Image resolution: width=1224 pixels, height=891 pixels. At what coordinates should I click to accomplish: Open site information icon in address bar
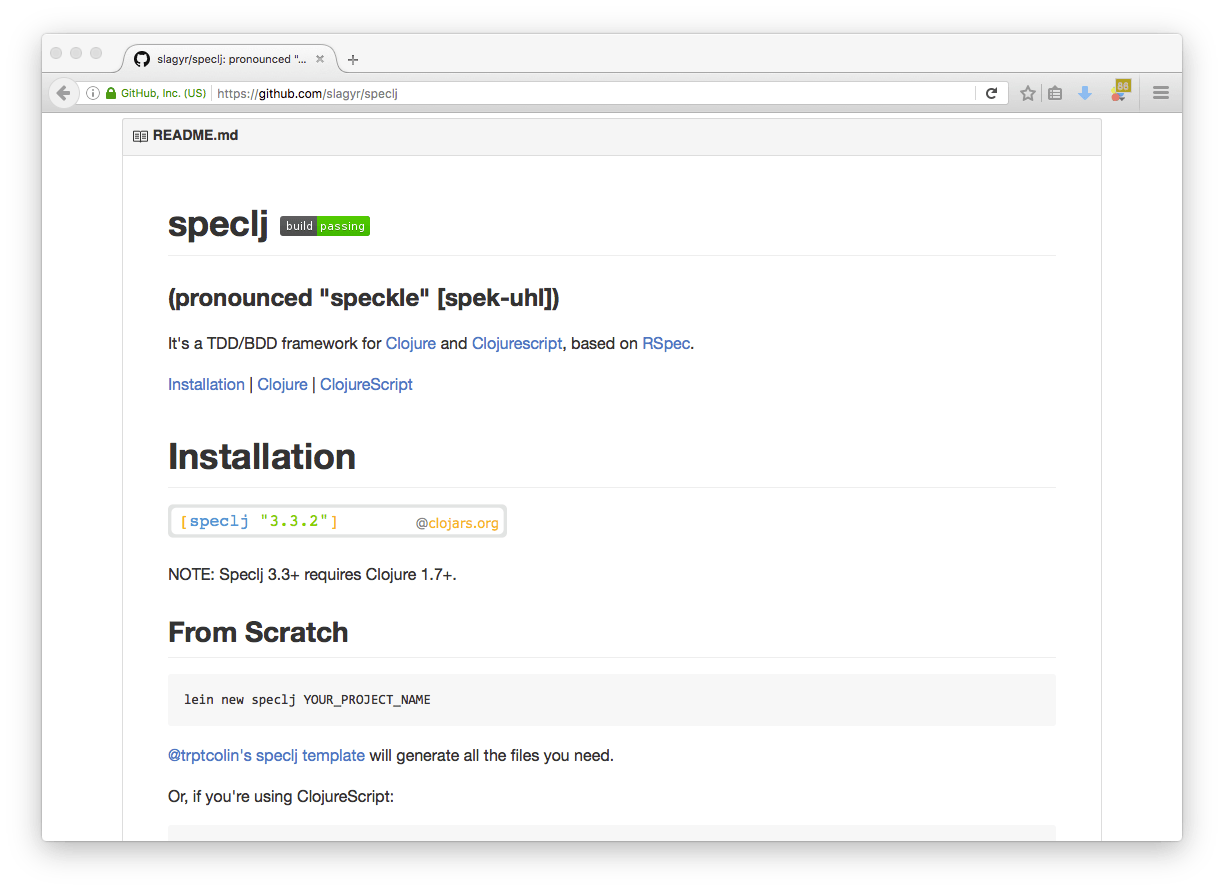93,93
